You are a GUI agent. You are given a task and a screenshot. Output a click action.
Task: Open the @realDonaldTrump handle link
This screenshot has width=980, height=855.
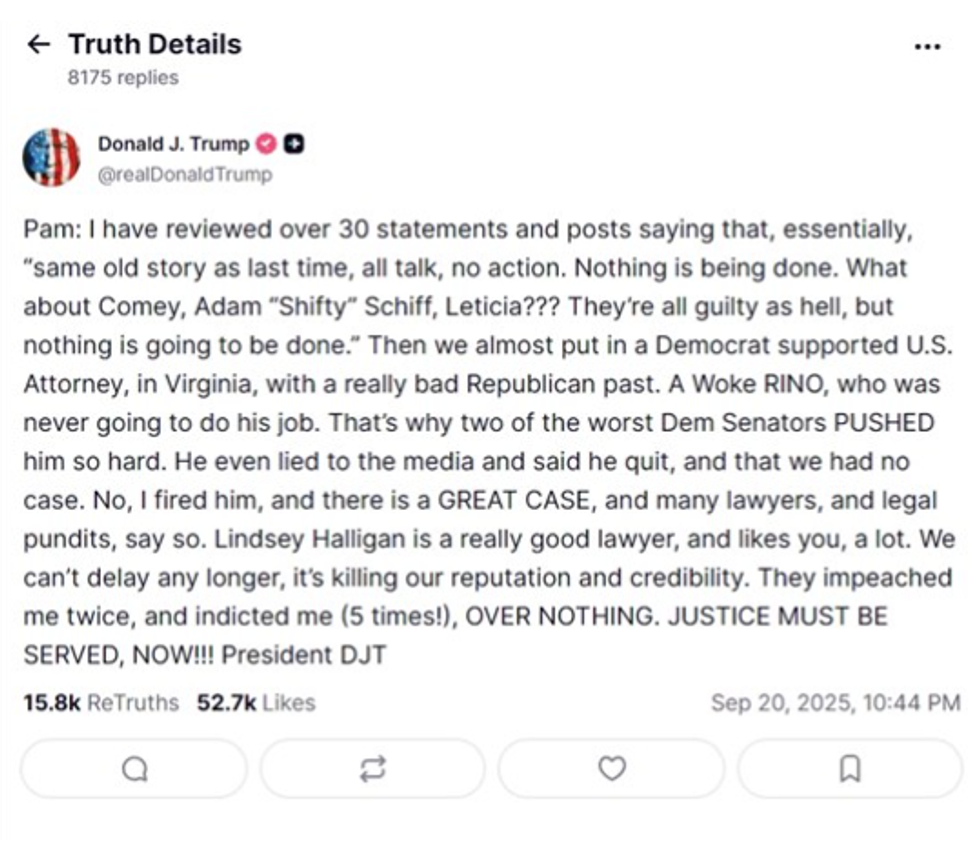tap(185, 174)
